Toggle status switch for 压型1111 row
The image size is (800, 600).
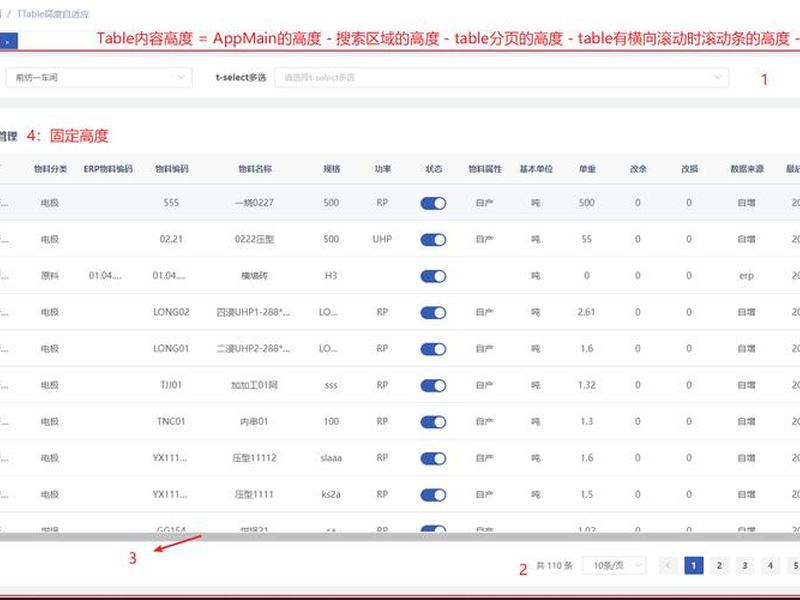click(433, 495)
